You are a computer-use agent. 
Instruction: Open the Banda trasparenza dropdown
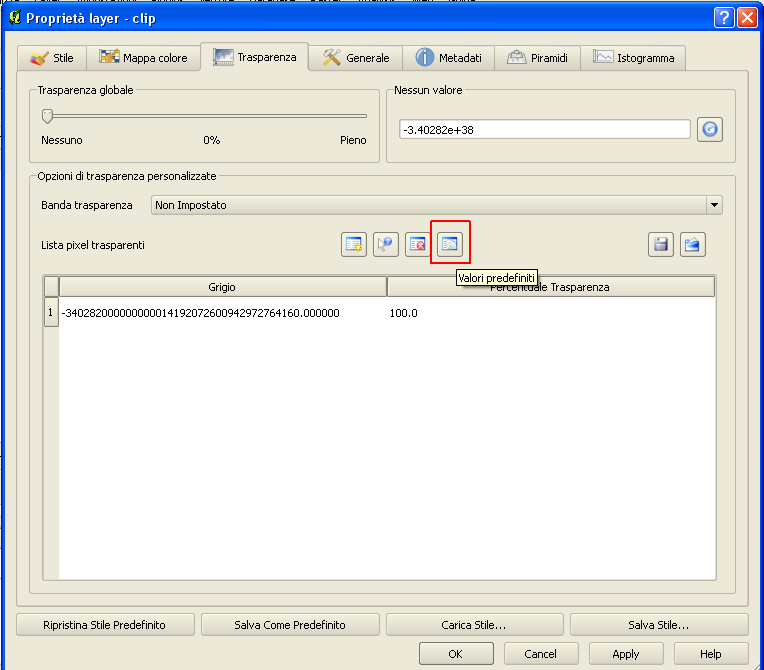(x=436, y=205)
